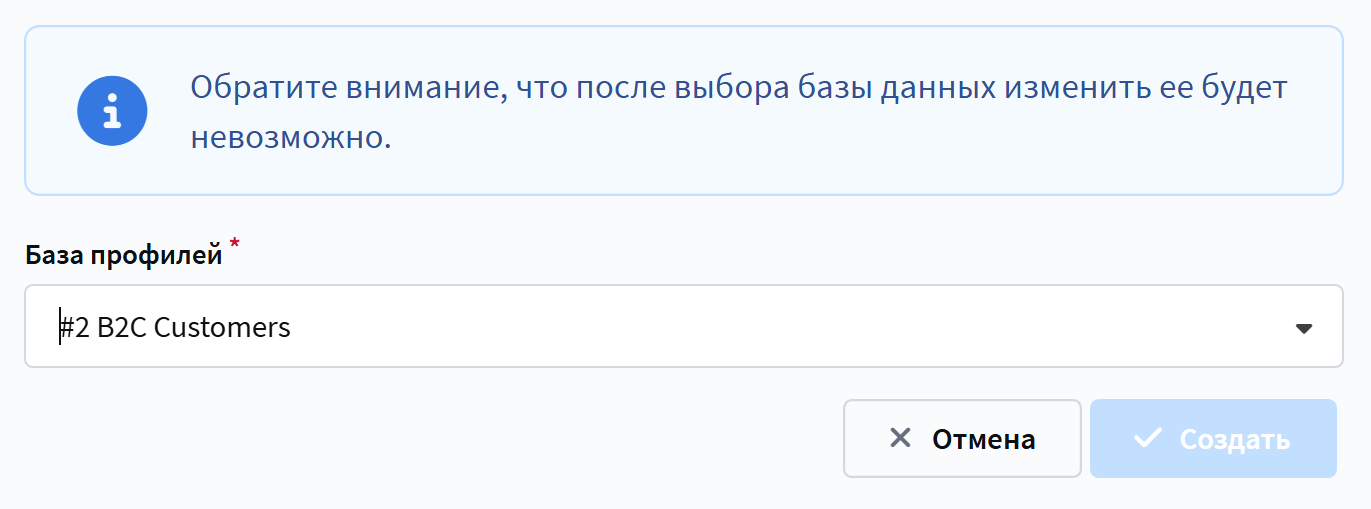Viewport: 1371px width, 509px height.
Task: Click the "База профилей" field label
Action: coord(124,255)
